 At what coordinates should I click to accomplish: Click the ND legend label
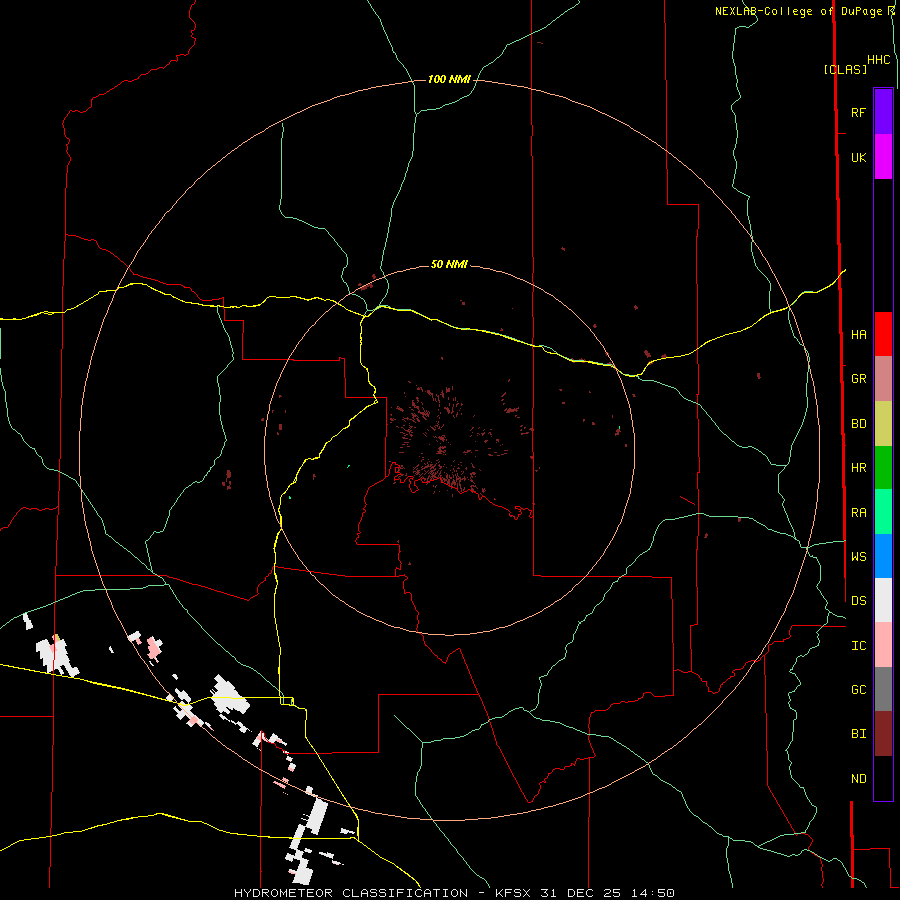859,779
